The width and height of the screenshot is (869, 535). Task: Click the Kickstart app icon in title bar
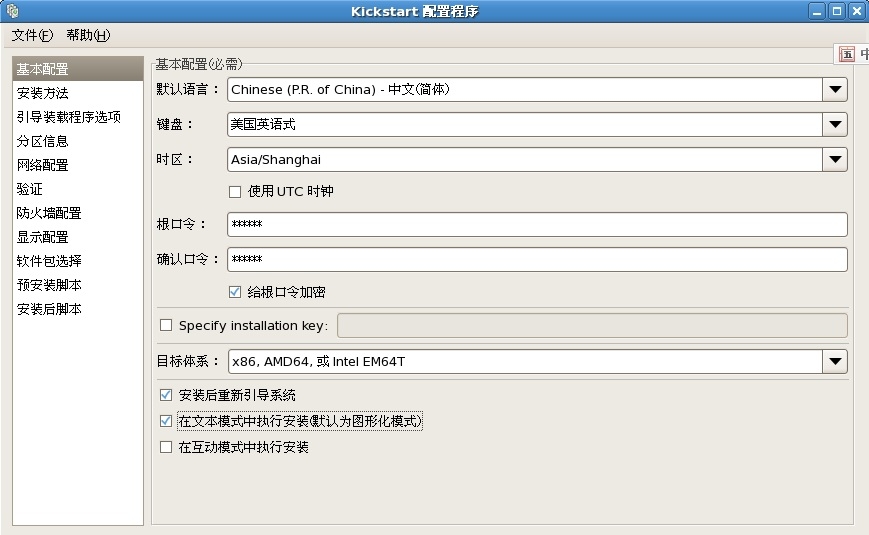12,11
